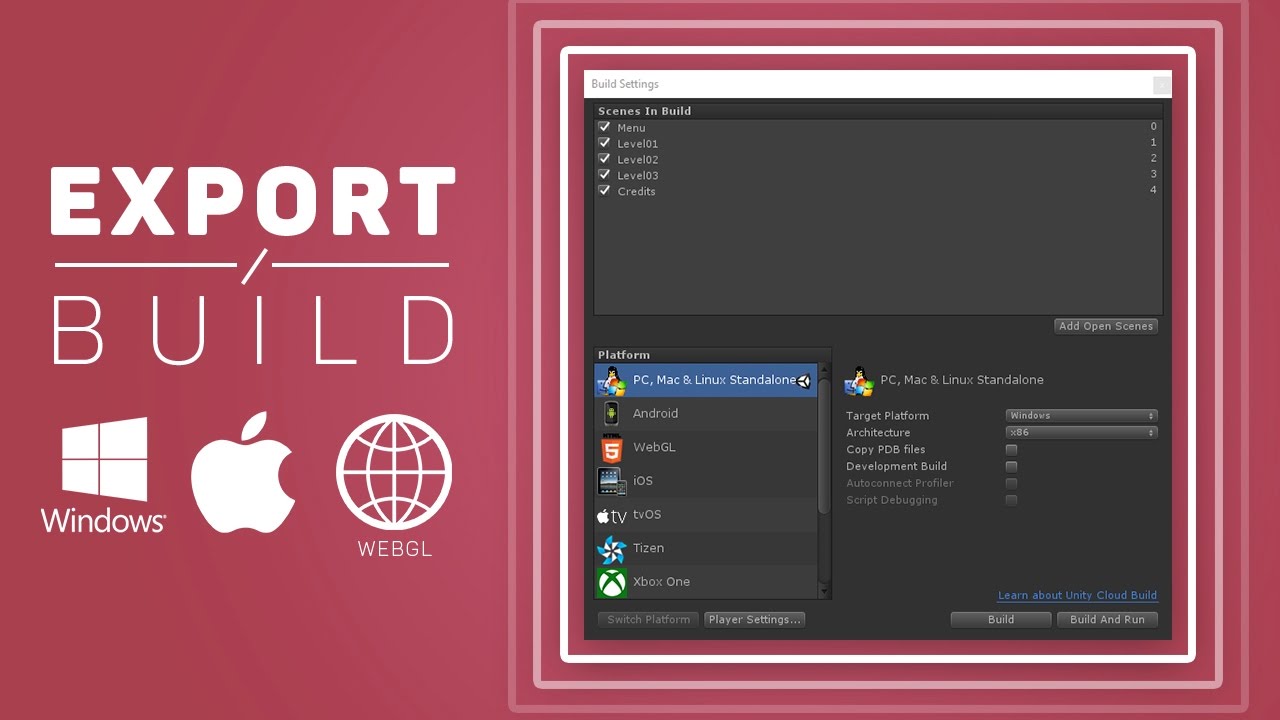Screen dimensions: 1280x720
Task: Toggle the Script Debugging checkbox
Action: pos(1011,500)
